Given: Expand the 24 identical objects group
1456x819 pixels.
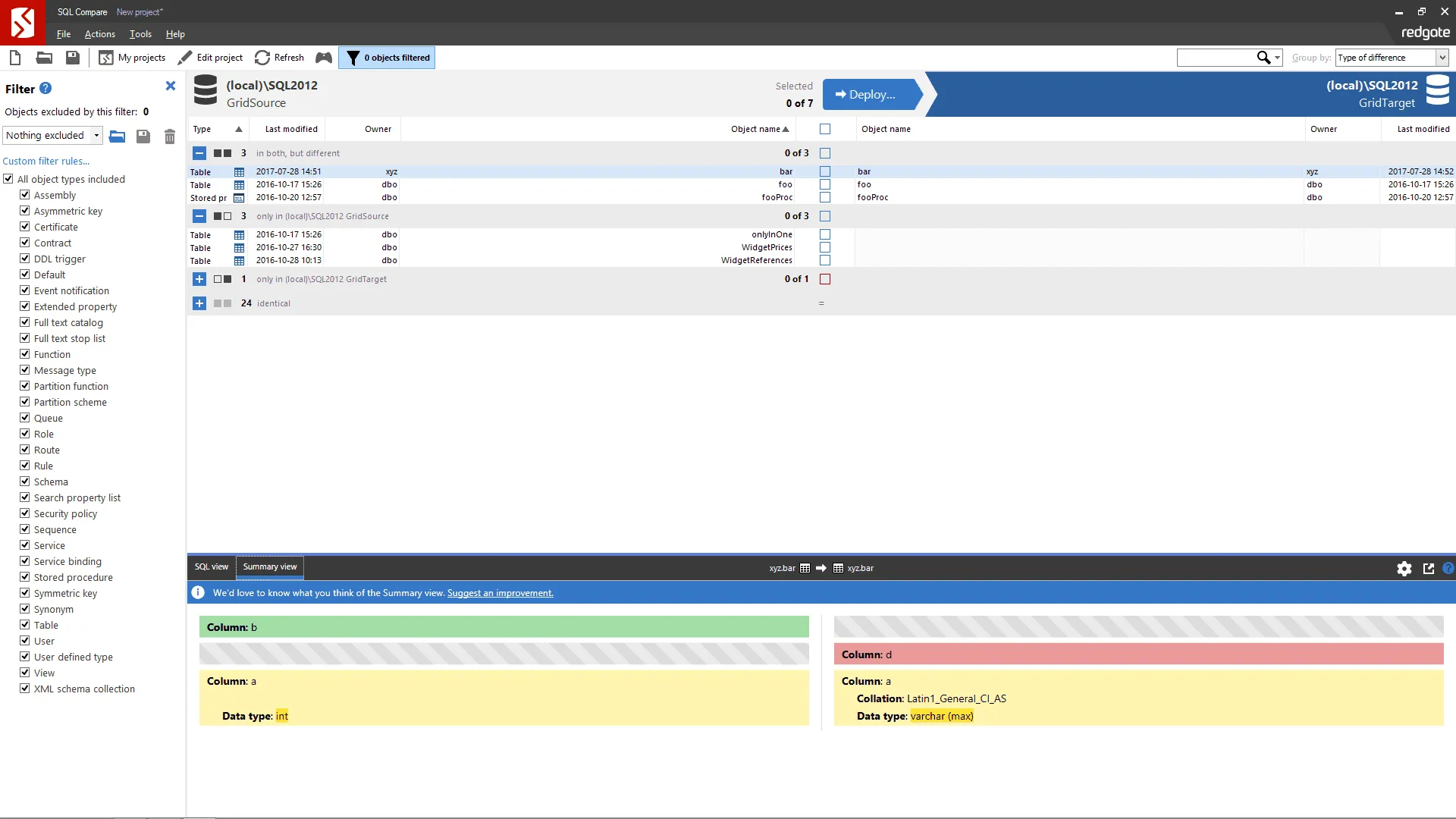Looking at the screenshot, I should tap(199, 303).
